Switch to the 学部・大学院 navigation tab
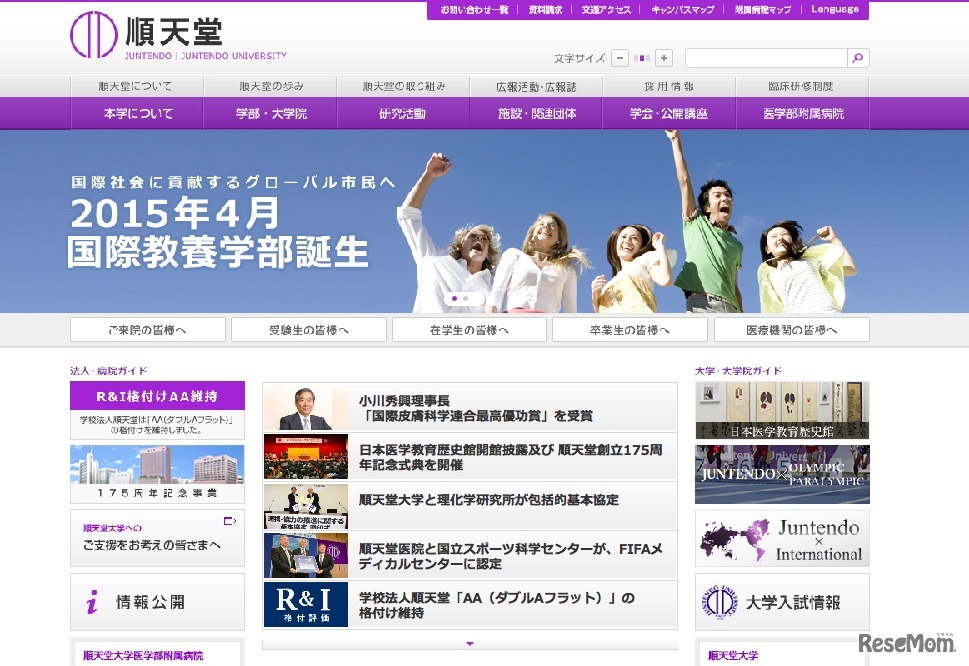This screenshot has width=969, height=666. click(x=270, y=115)
